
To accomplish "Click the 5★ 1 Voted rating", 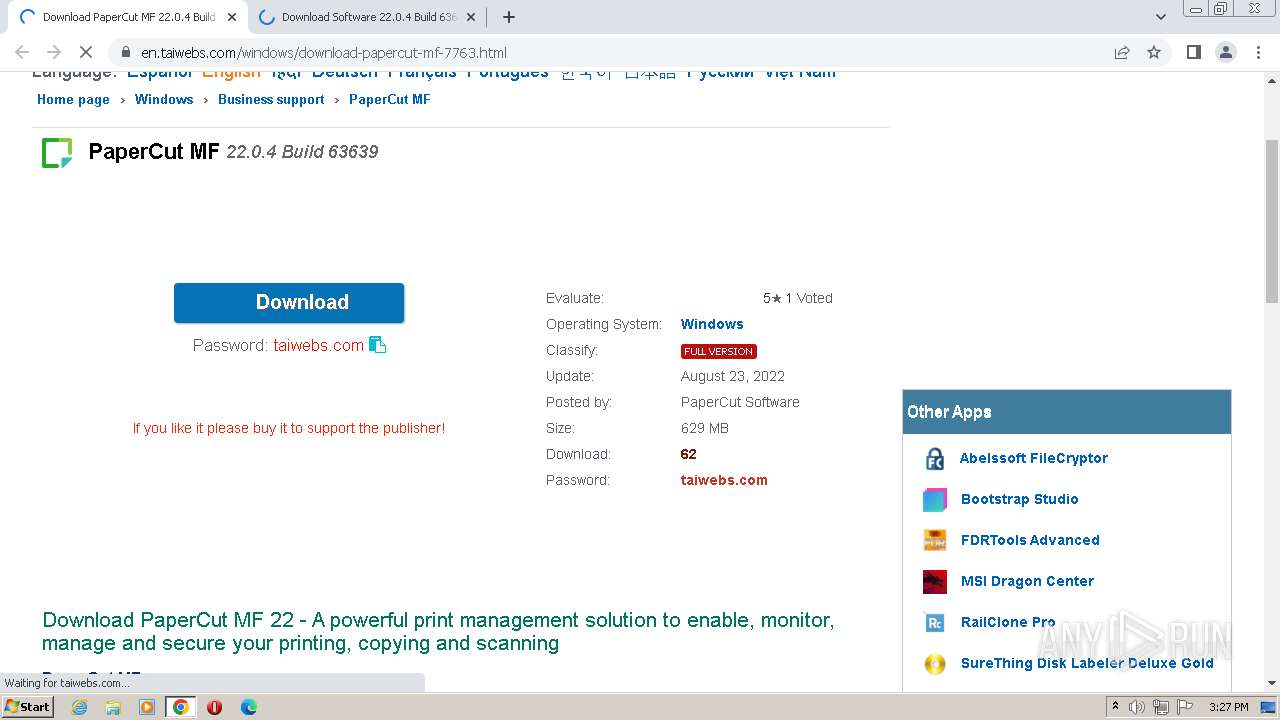I will tap(797, 298).
